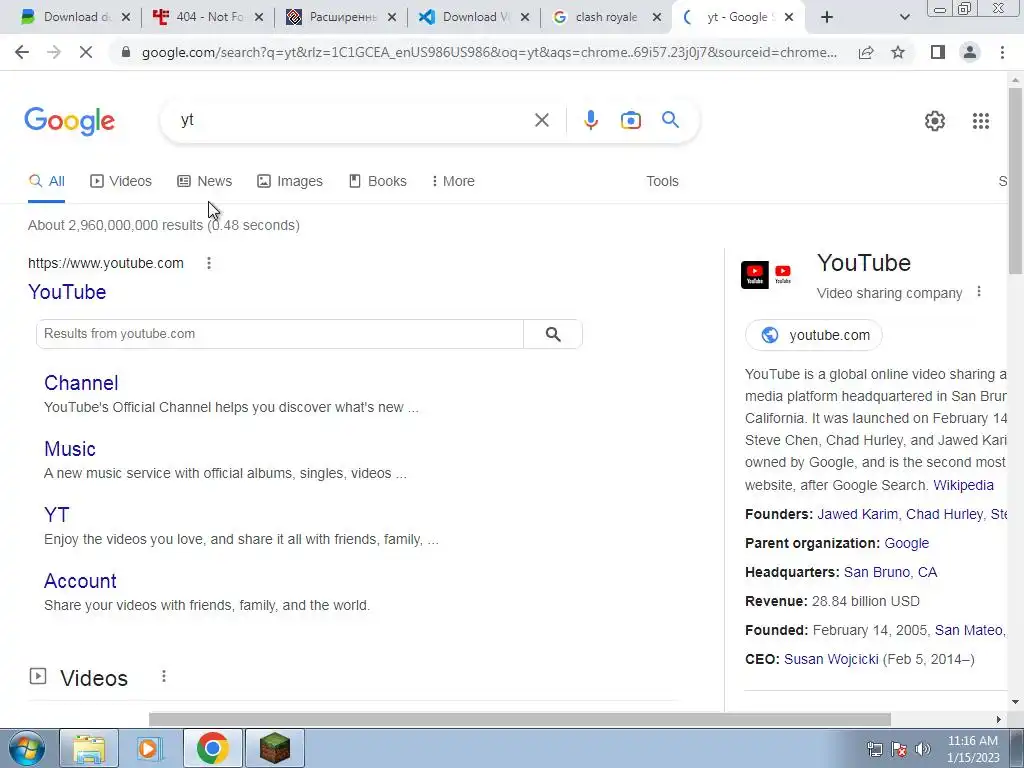Click the horizontal scrollbar right arrow
The image size is (1024, 768).
click(x=999, y=719)
